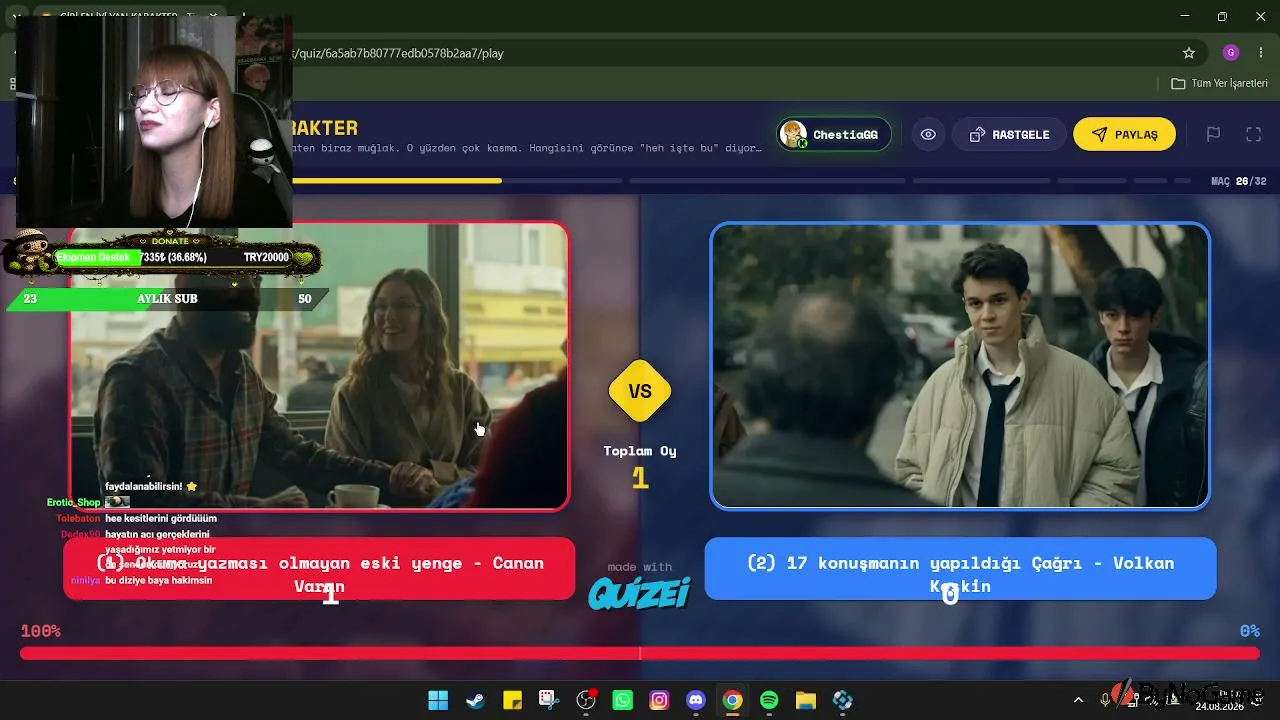Click the RASTGELE random quiz button
This screenshot has width=1280, height=720.
(x=1008, y=134)
